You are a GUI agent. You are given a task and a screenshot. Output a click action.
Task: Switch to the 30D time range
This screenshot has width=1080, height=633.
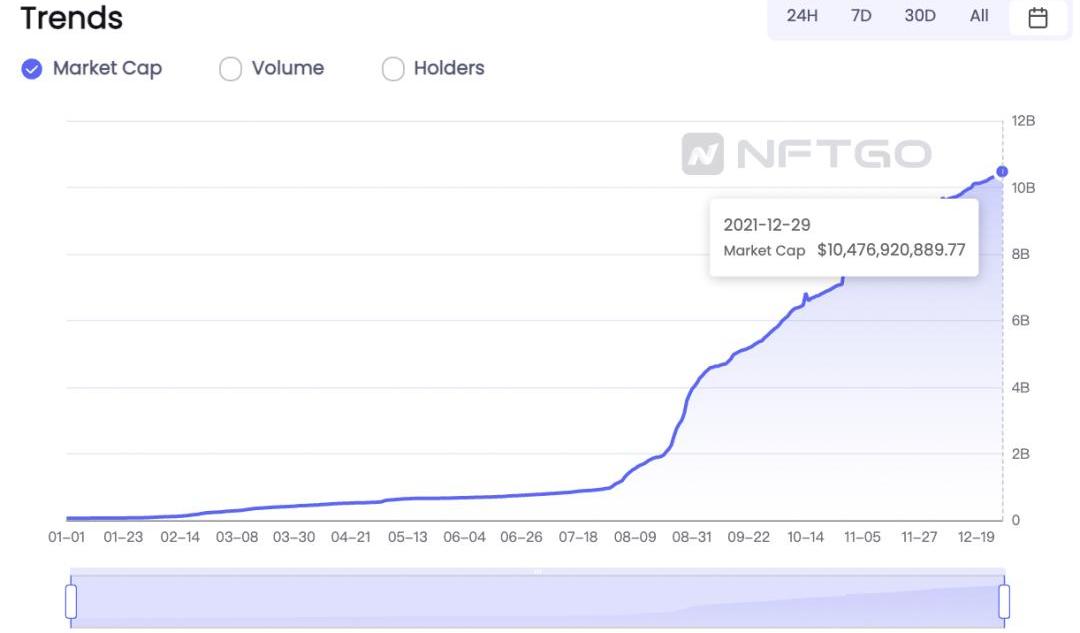[x=920, y=16]
